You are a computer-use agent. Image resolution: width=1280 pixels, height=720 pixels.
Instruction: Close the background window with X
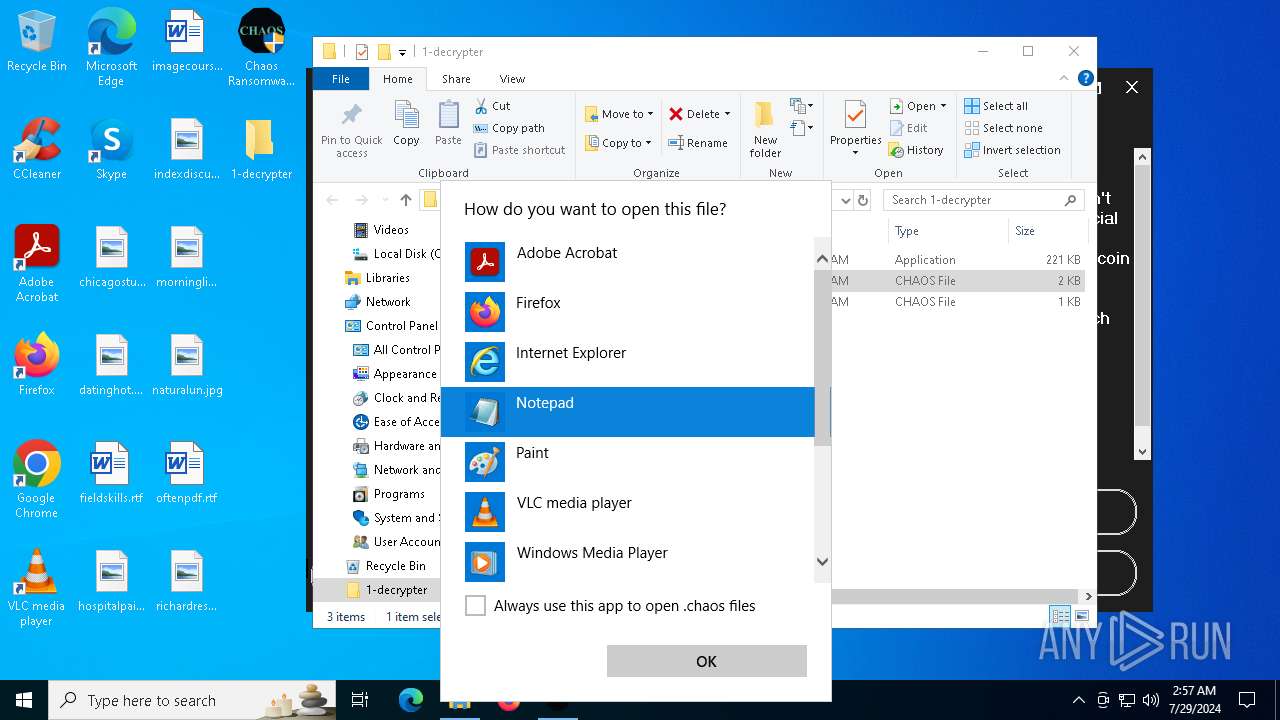click(1132, 87)
